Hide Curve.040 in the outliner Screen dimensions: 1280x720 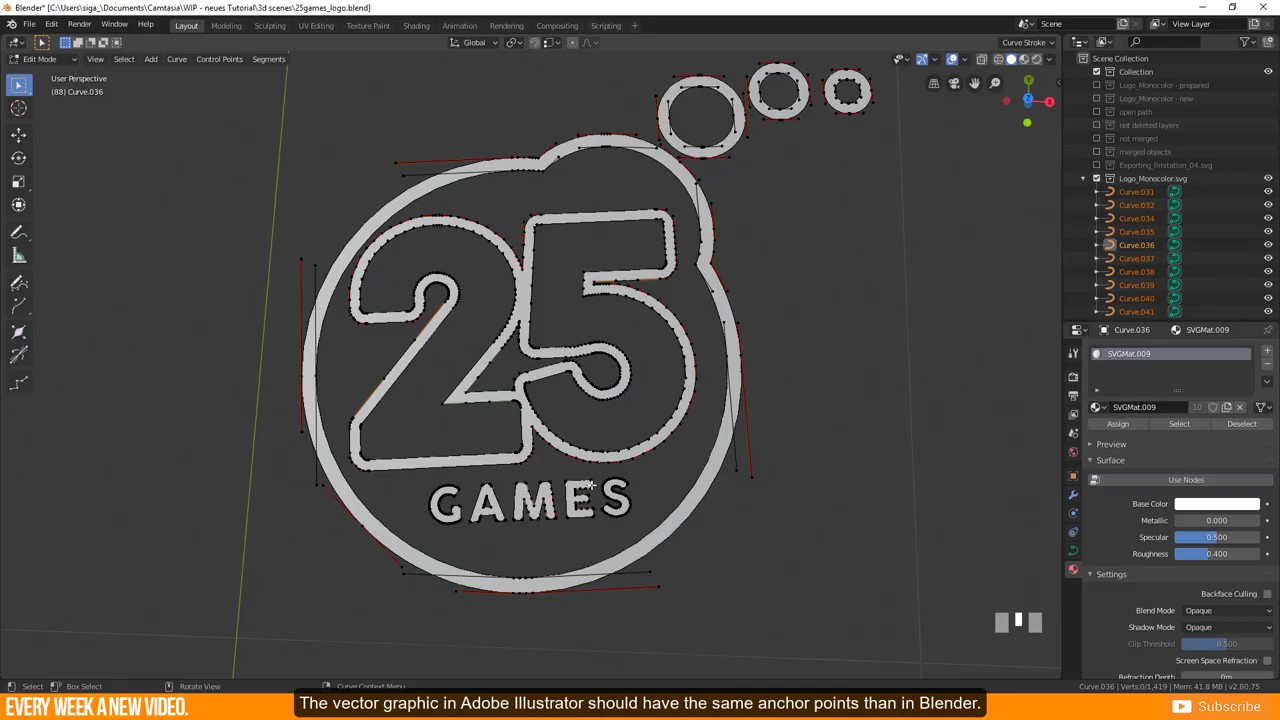point(1268,298)
